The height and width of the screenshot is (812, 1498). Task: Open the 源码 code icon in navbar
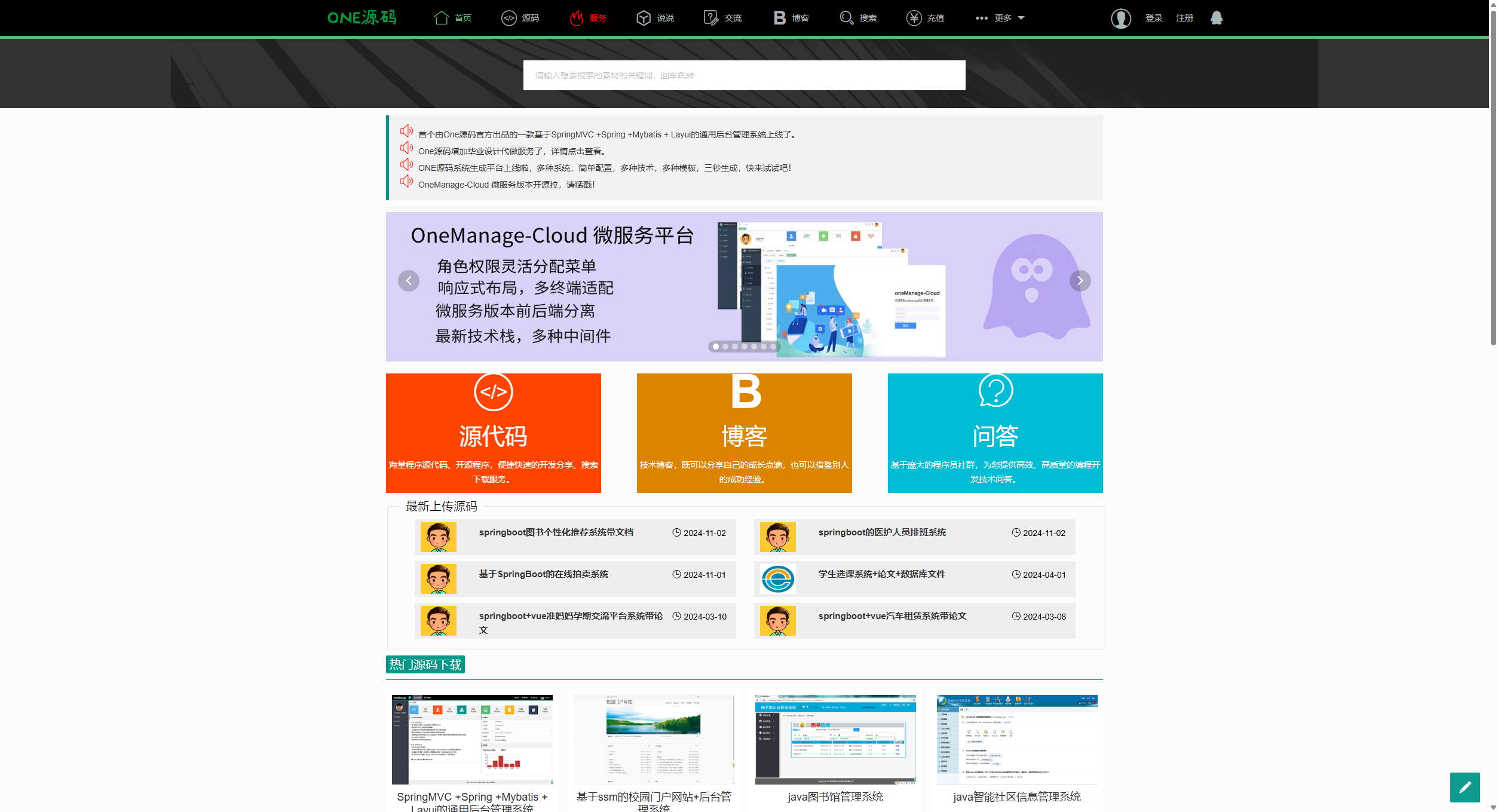(508, 18)
